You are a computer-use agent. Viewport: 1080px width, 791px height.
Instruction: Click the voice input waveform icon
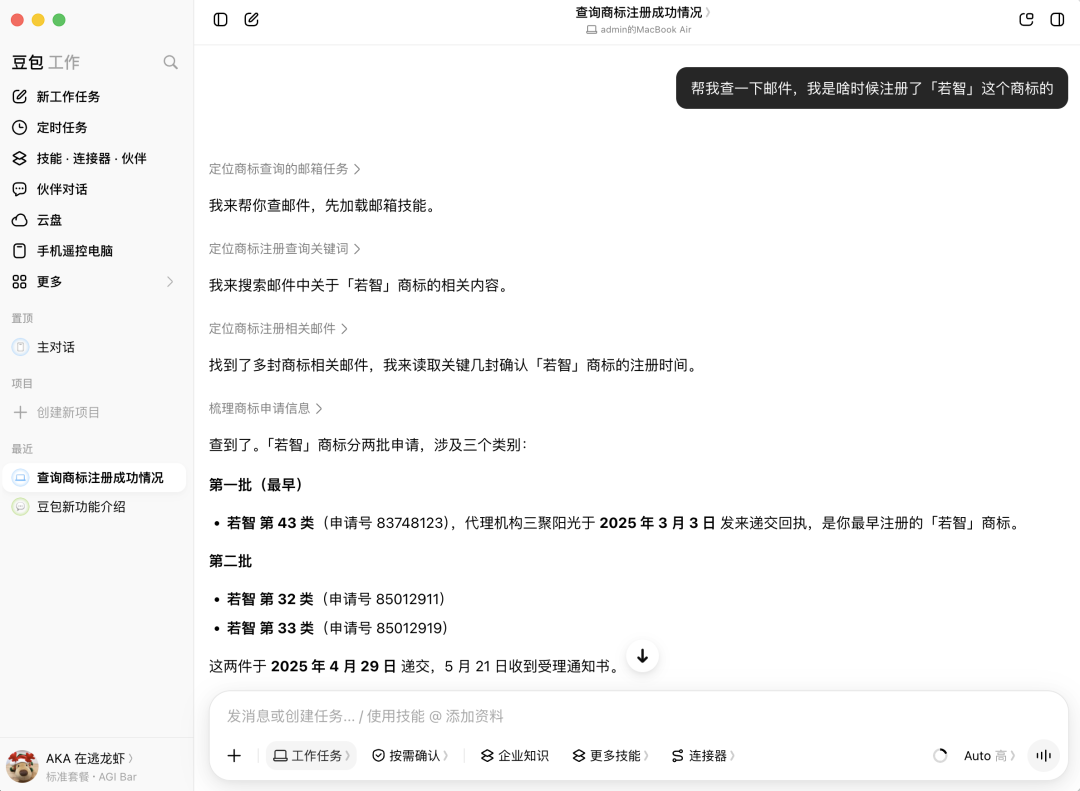pyautogui.click(x=1043, y=756)
